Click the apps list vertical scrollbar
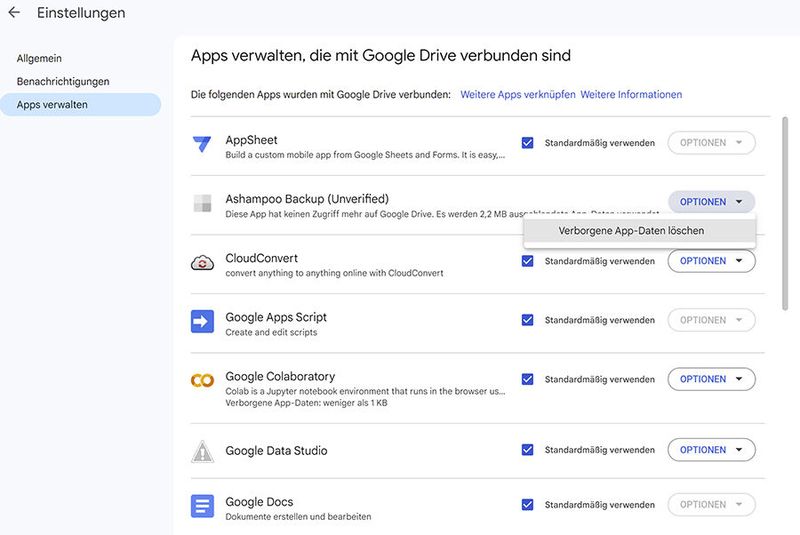The width and height of the screenshot is (800, 535). [785, 213]
